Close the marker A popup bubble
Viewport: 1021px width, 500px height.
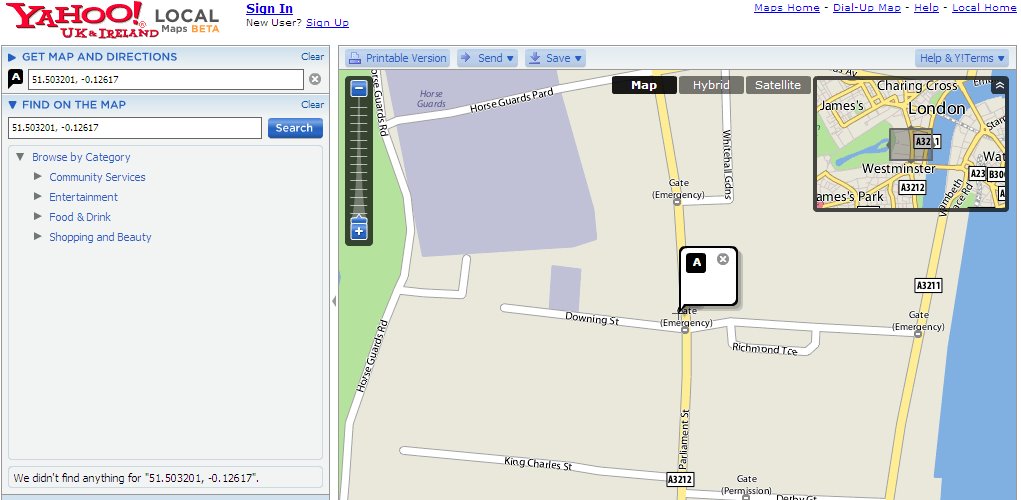coord(723,259)
